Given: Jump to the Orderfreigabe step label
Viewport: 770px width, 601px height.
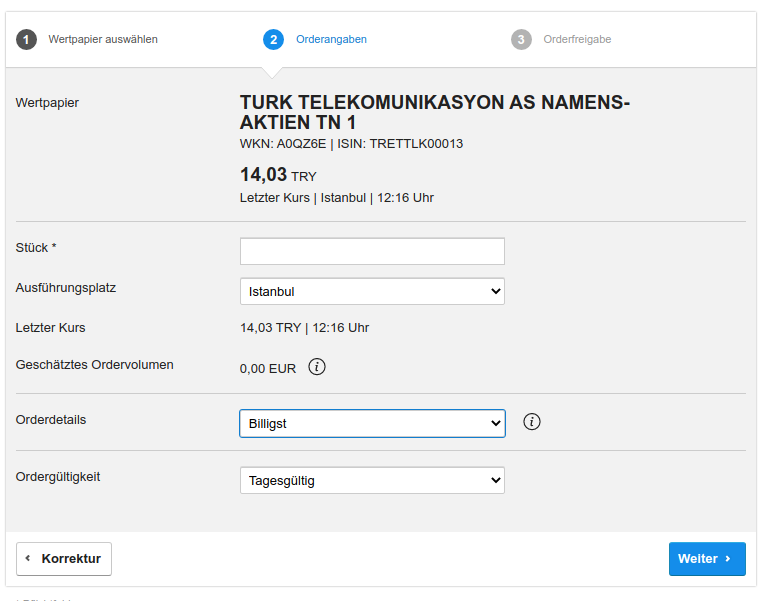Looking at the screenshot, I should click(577, 40).
